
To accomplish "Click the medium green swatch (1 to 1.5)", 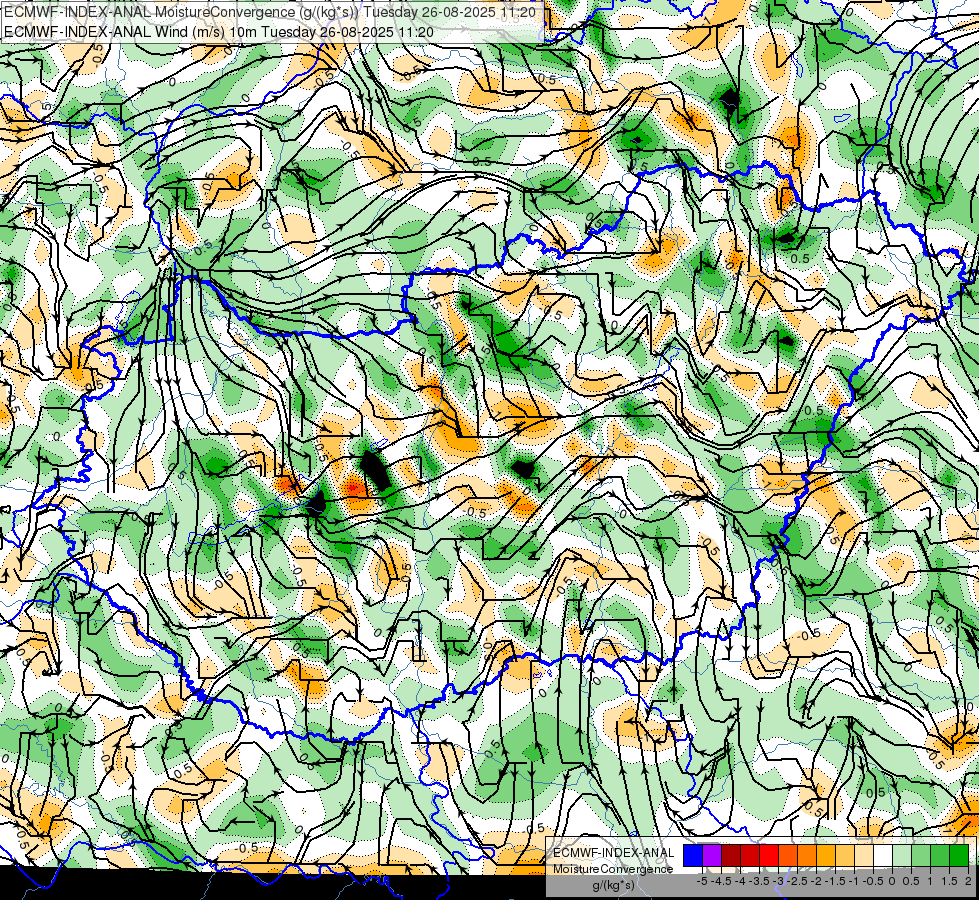I will pos(940,856).
